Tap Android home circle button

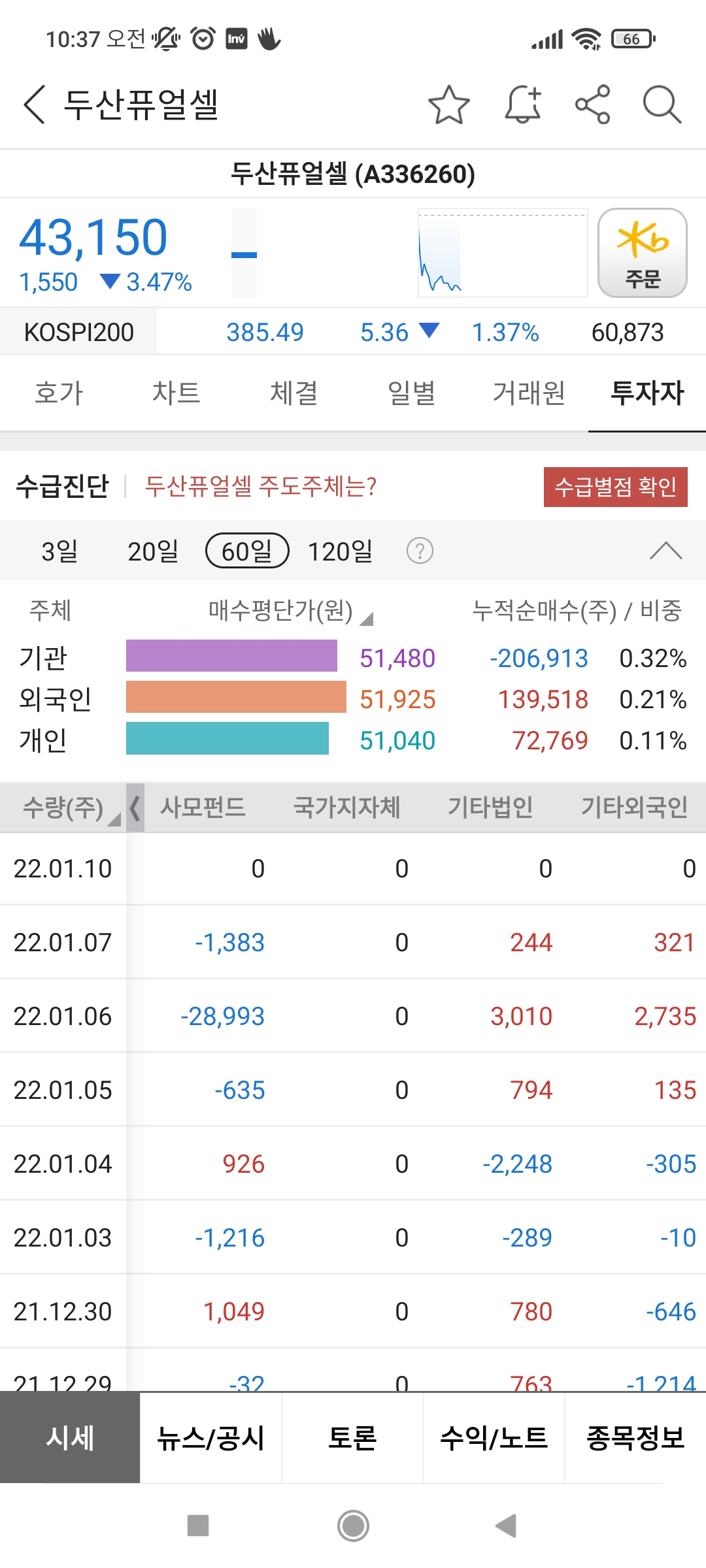pos(353,1526)
